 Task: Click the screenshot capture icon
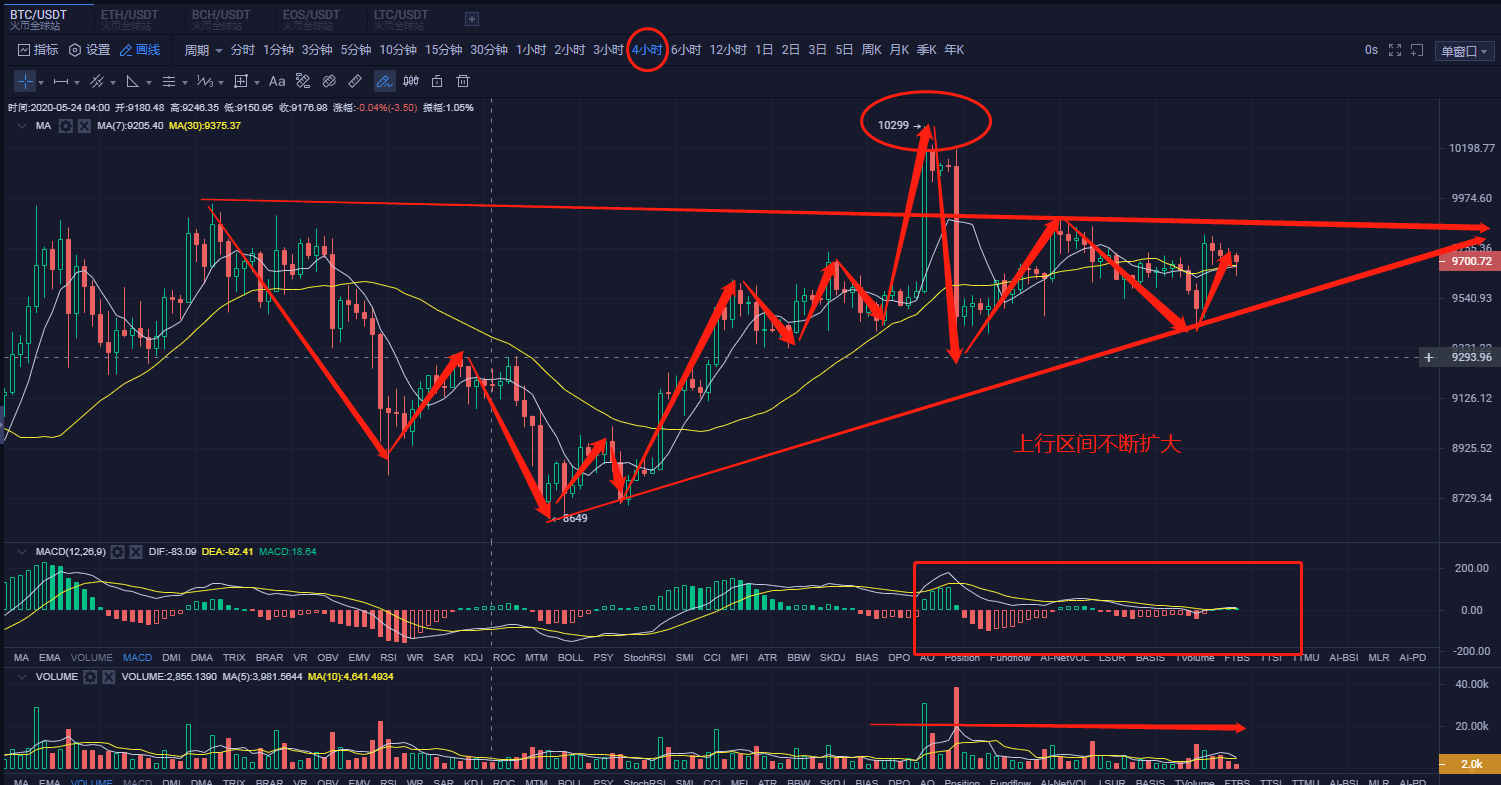[1416, 49]
